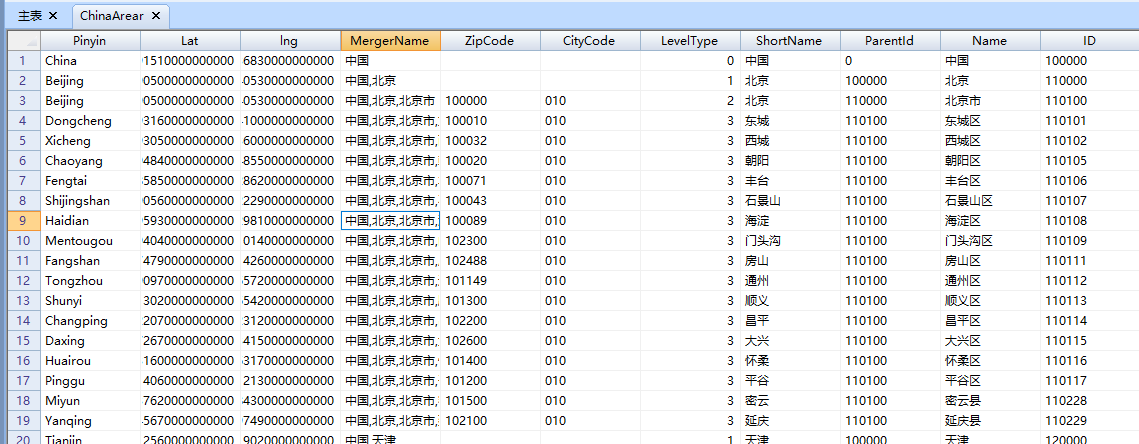
Task: Click the ShortName cell '东城'
Action: click(790, 121)
